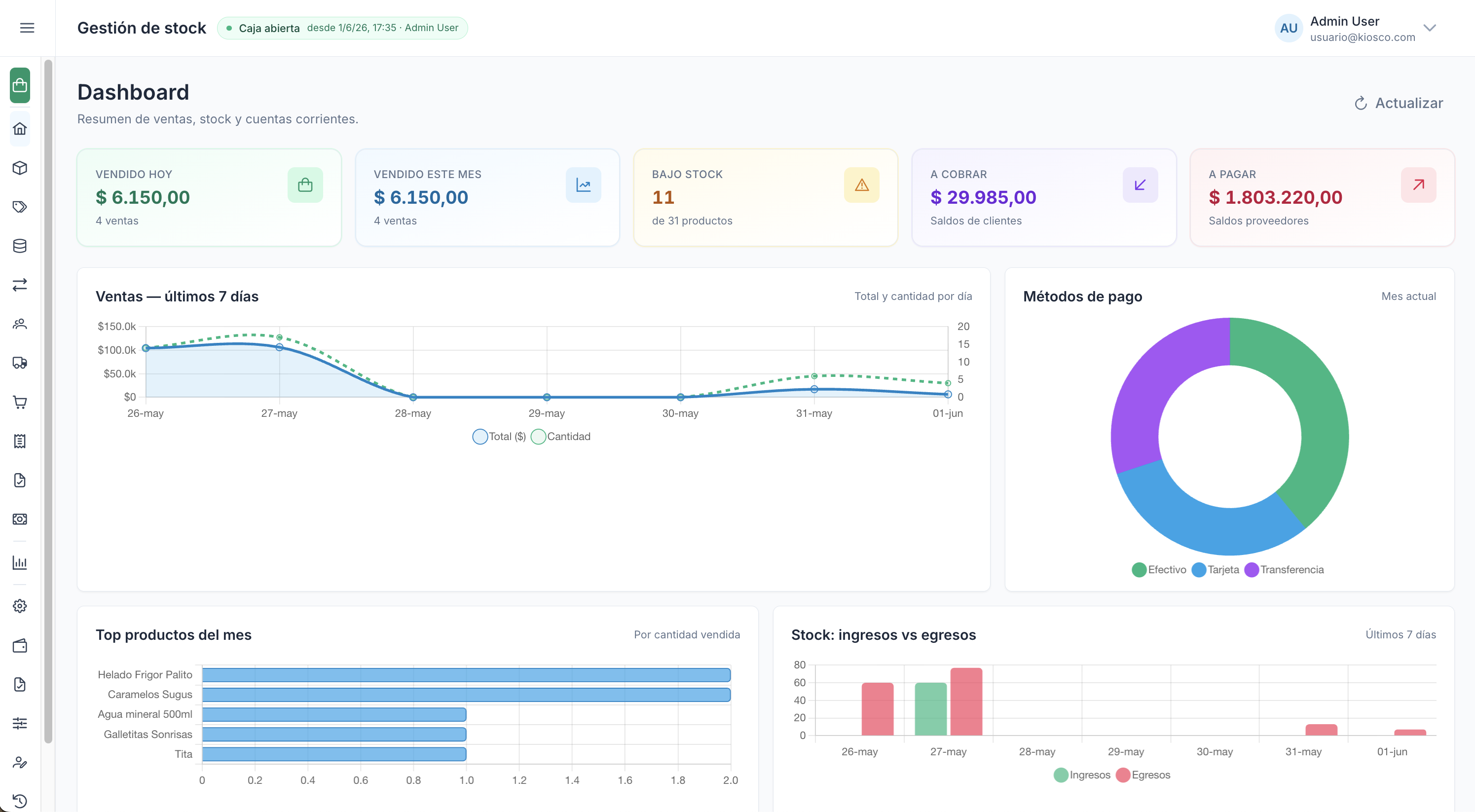The image size is (1475, 812).
Task: Toggle the Efectivo legend in payment methods chart
Action: click(1159, 570)
